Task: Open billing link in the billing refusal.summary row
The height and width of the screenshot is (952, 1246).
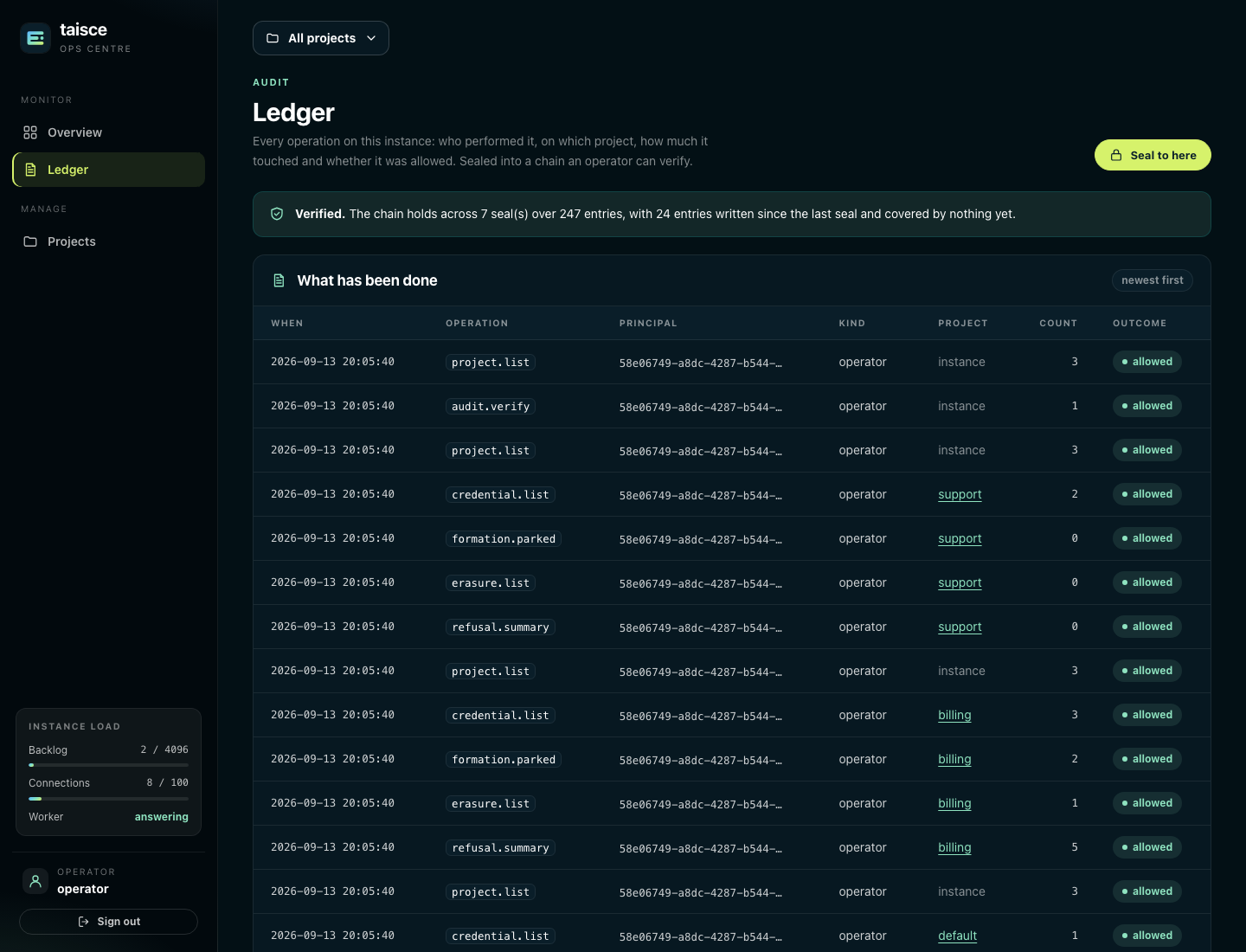Action: point(954,847)
